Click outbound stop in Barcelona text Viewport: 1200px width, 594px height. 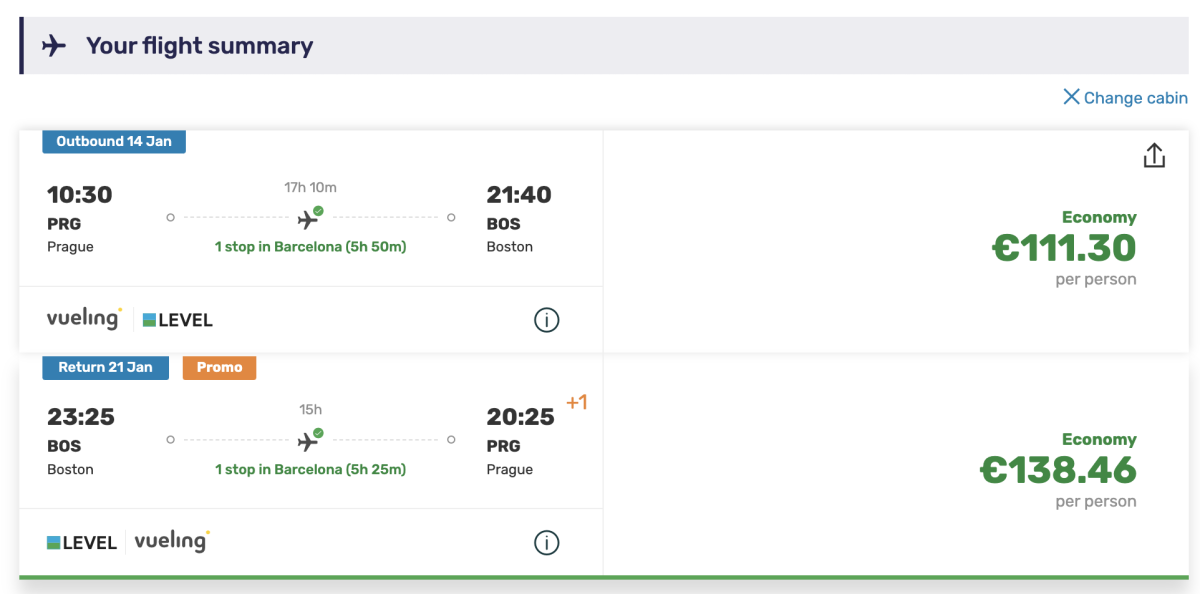(310, 247)
